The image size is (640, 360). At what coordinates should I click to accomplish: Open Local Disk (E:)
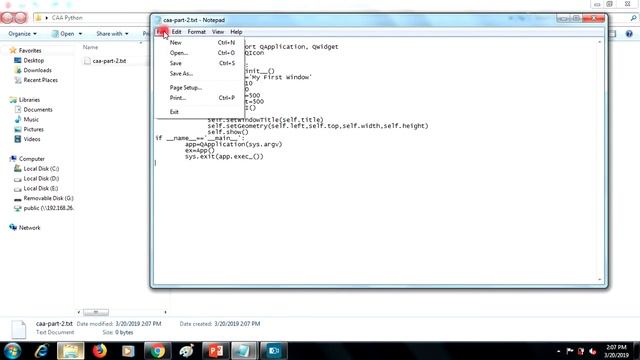[36, 188]
